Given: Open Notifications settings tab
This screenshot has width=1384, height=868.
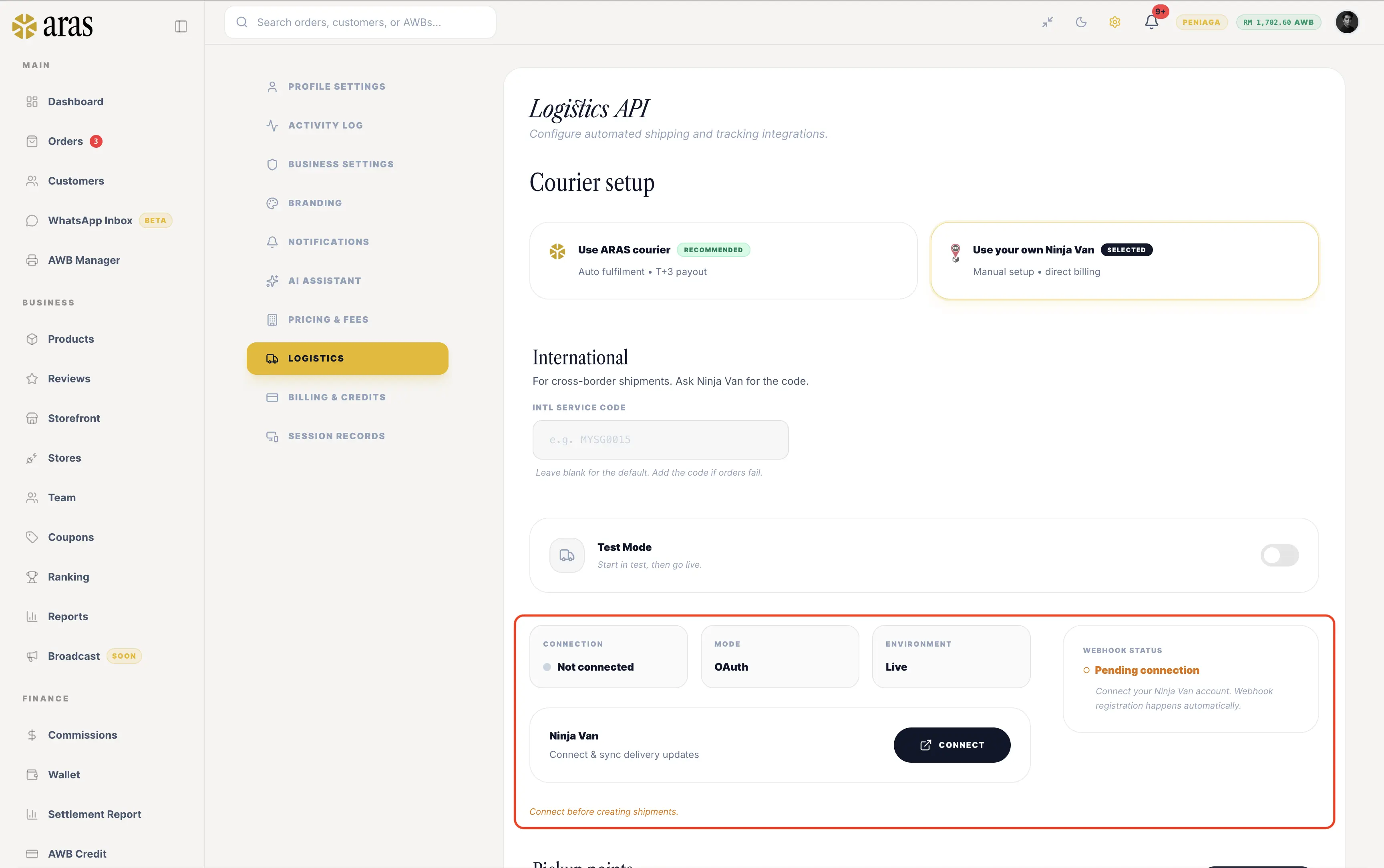Looking at the screenshot, I should coord(347,242).
